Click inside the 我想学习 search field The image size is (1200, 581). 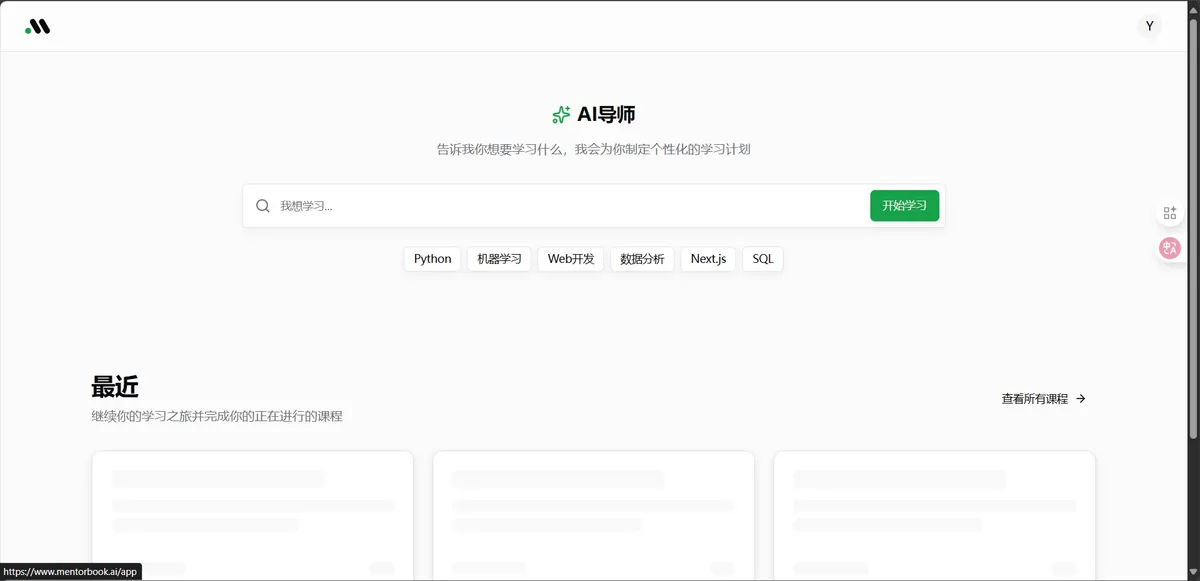click(450, 205)
